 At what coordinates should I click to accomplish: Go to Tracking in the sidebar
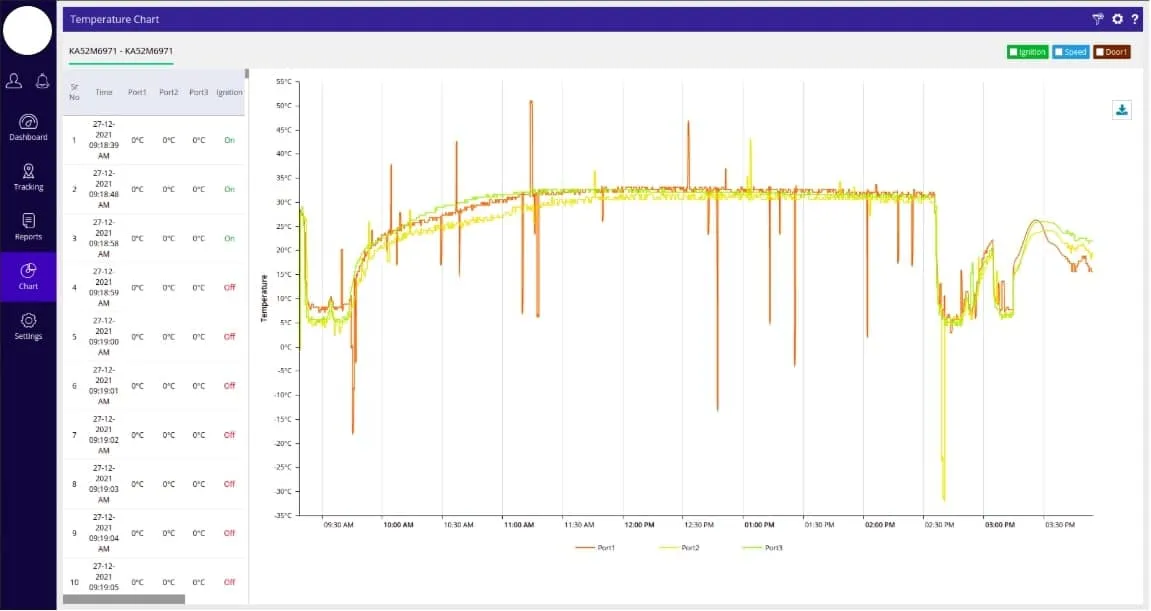(x=28, y=177)
